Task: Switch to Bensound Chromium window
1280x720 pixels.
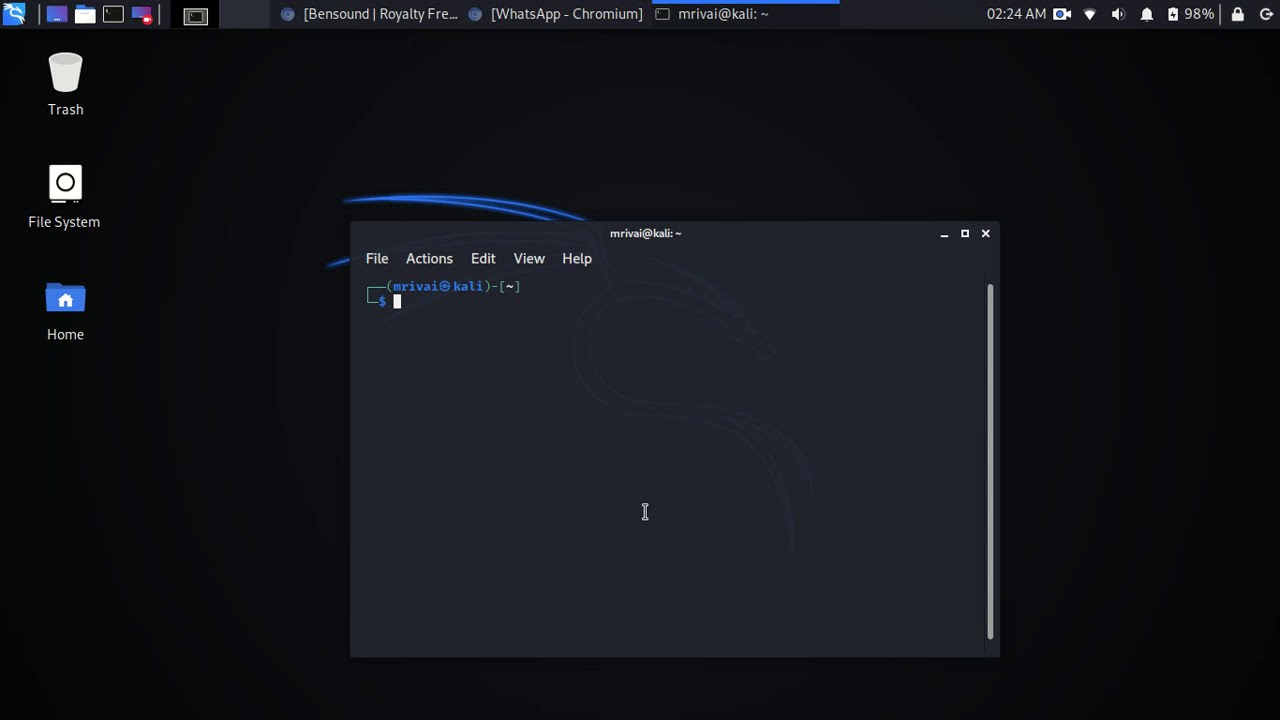Action: [369, 14]
